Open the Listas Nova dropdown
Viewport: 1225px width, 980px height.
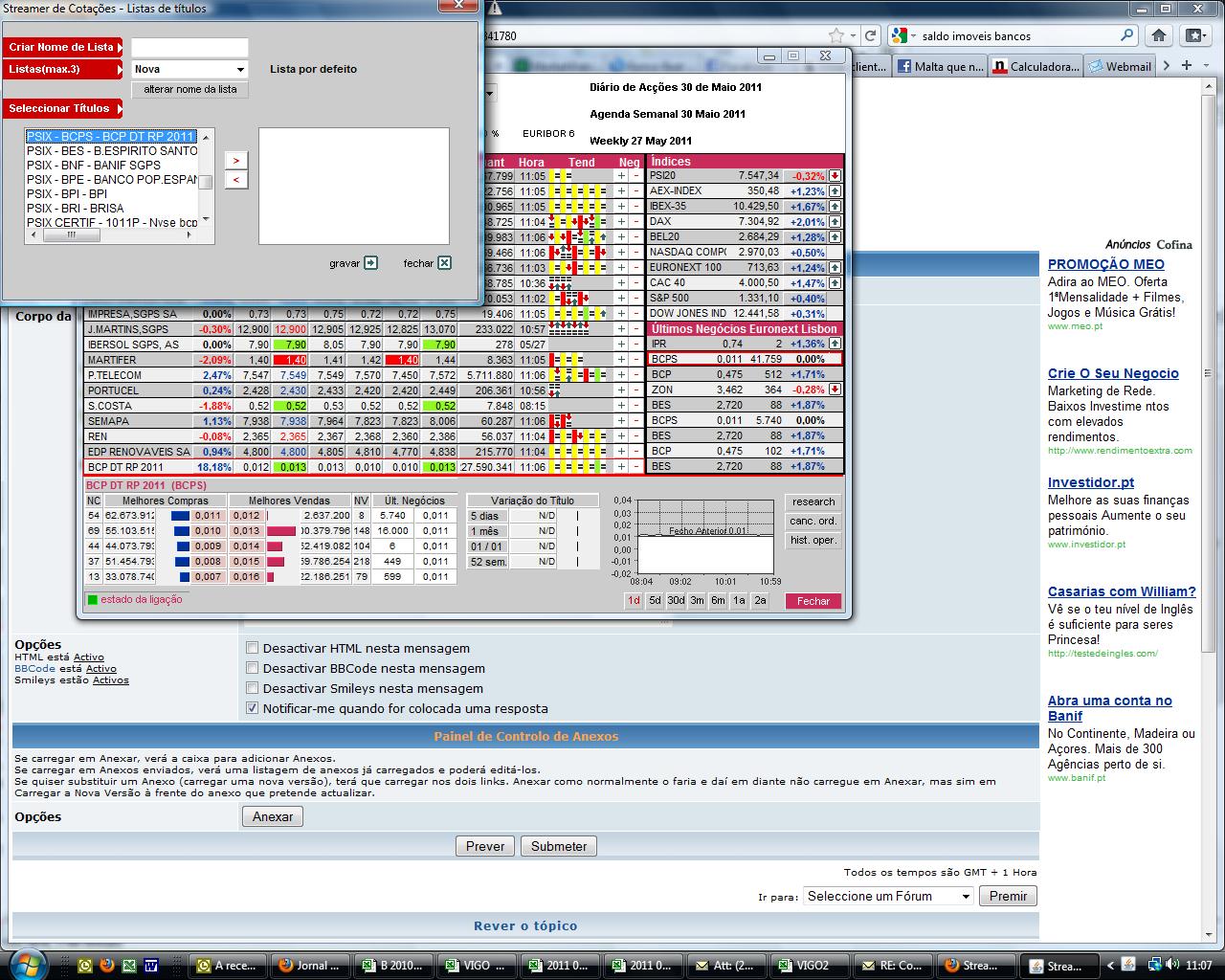(x=189, y=69)
